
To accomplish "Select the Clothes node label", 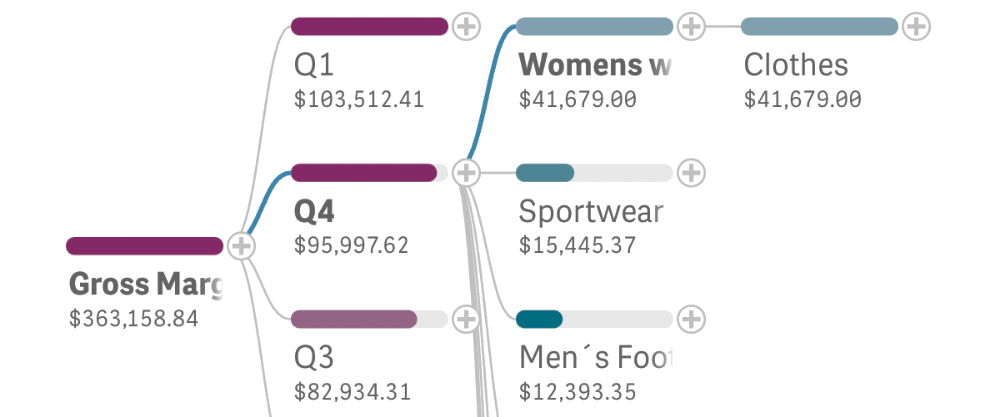I will tap(795, 65).
